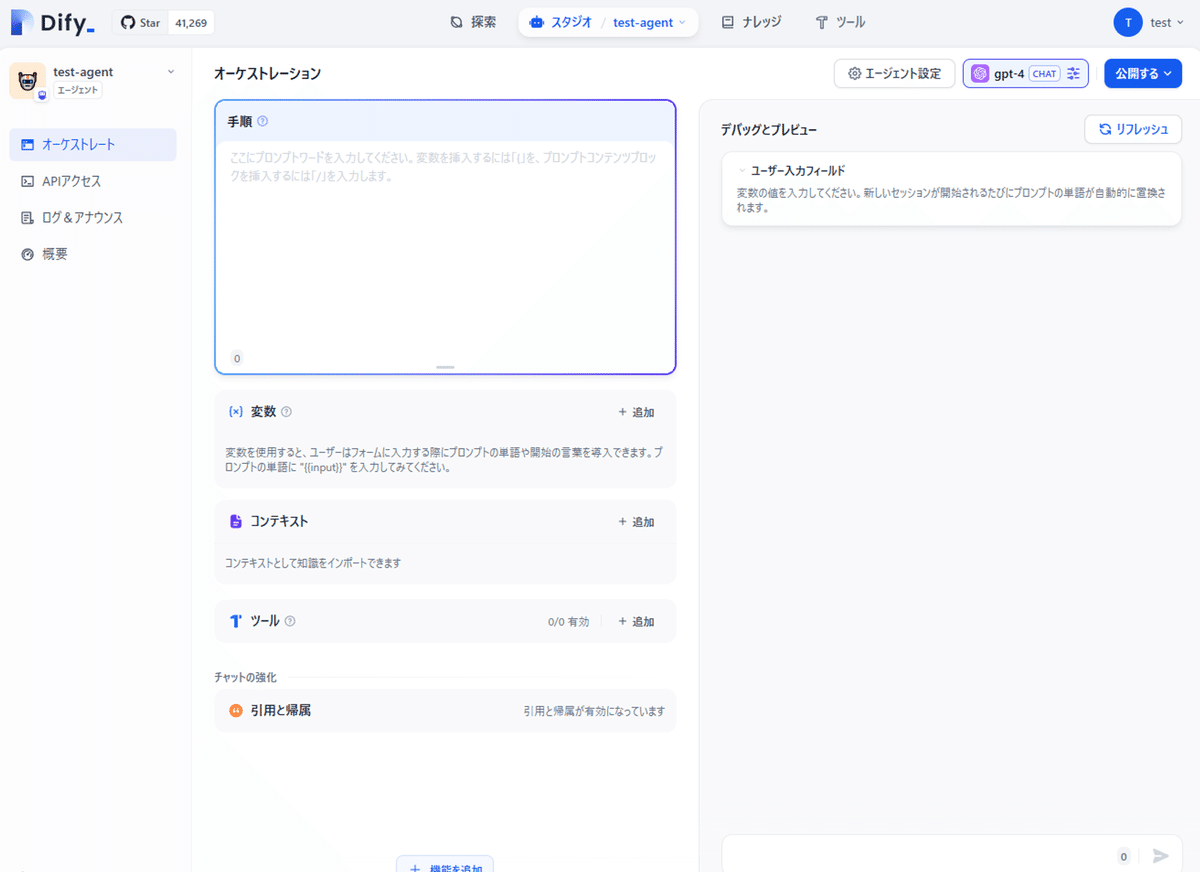Image resolution: width=1200 pixels, height=872 pixels.
Task: Click the send arrow in the chat box
Action: tap(1161, 856)
